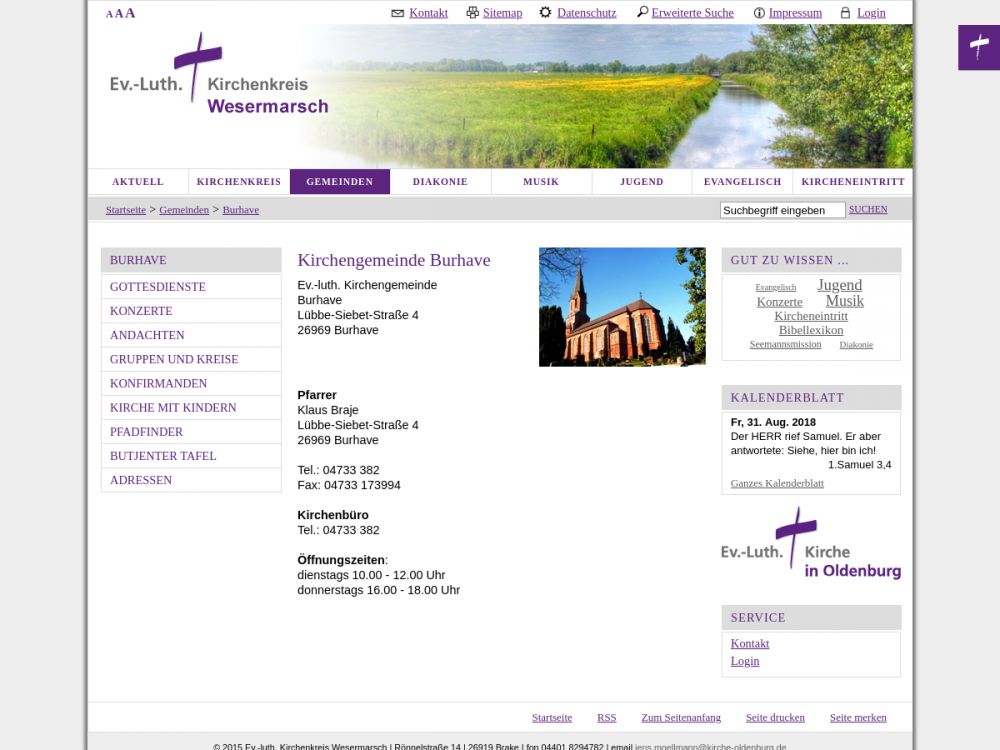Click into the Suchbegriff eingeben search field
1000x750 pixels.
pos(782,210)
